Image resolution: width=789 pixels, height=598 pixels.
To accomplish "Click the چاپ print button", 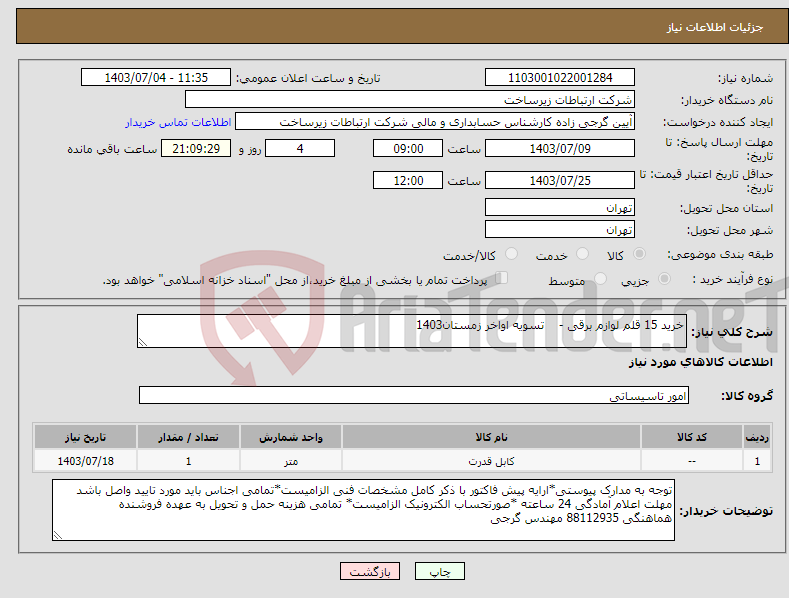I will pyautogui.click(x=440, y=571).
